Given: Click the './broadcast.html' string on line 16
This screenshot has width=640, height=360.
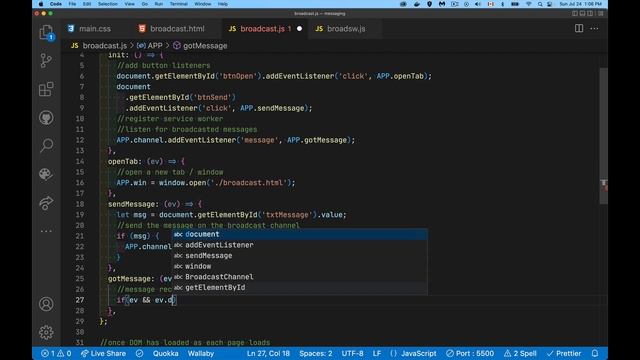Looking at the screenshot, I should (249, 182).
